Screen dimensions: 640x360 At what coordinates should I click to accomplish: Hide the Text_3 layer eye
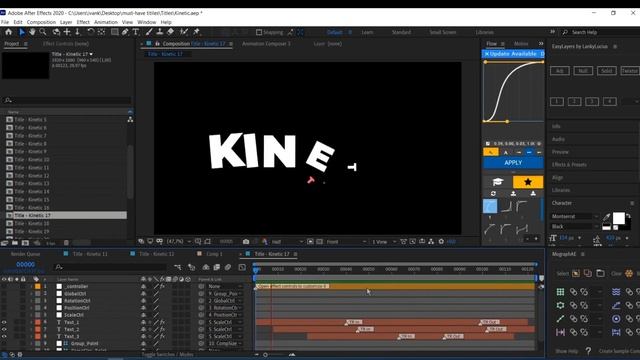click(x=4, y=336)
